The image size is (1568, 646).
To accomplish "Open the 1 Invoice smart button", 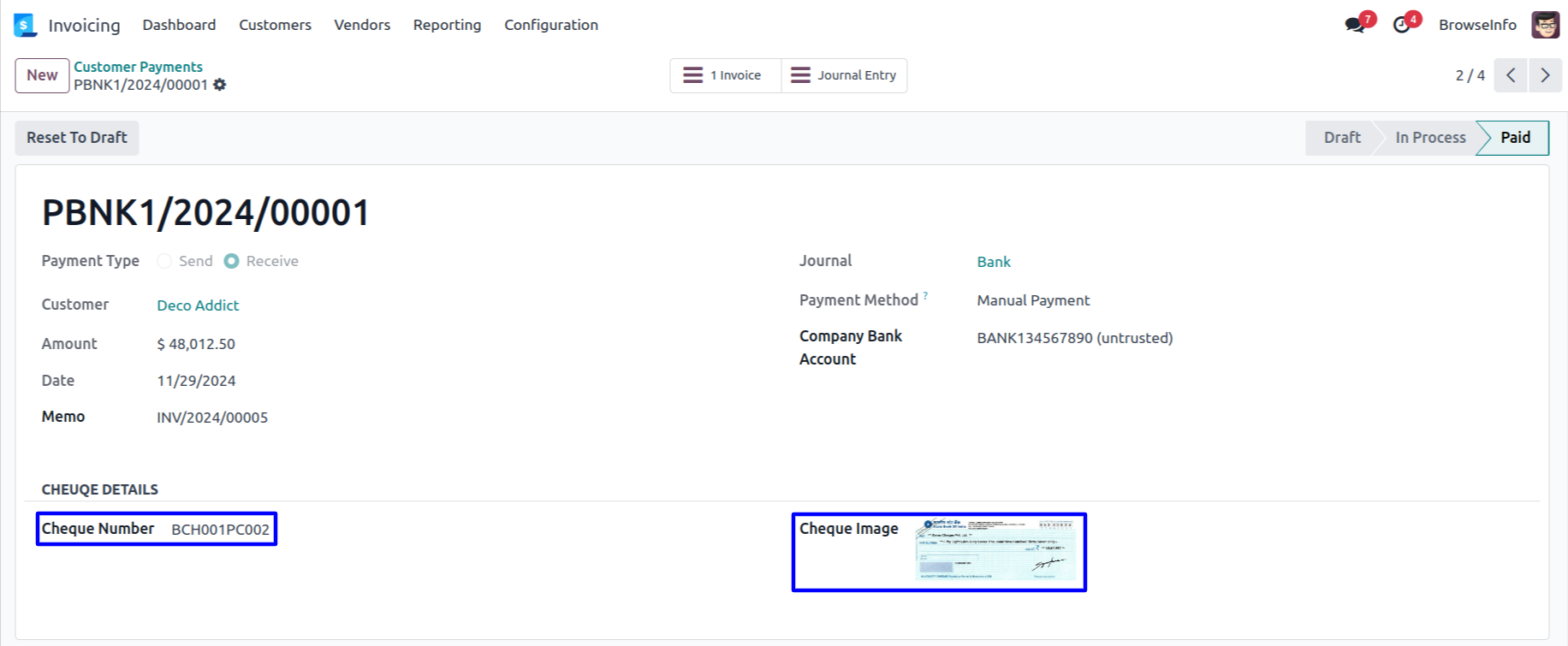I will pos(725,75).
